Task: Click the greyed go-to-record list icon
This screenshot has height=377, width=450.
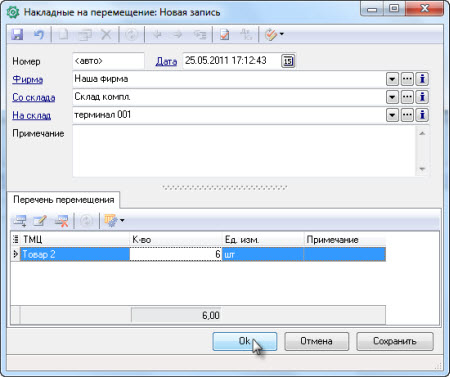Action: click(x=200, y=34)
